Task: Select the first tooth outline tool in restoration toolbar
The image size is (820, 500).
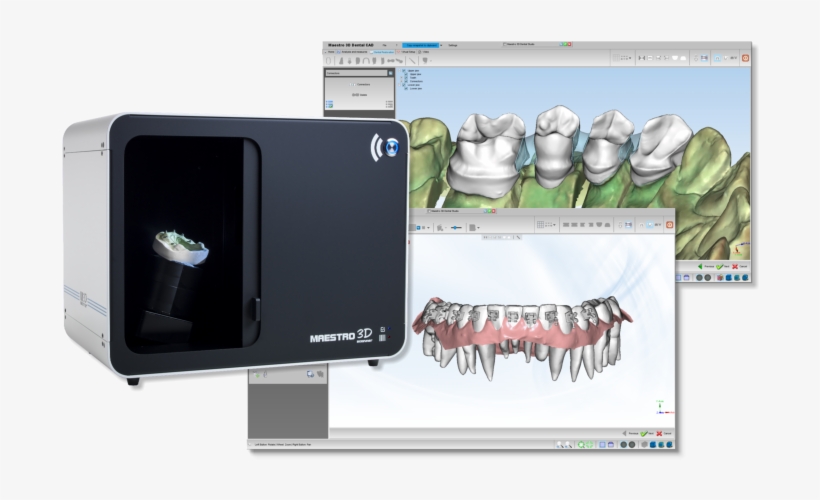Action: [328, 61]
